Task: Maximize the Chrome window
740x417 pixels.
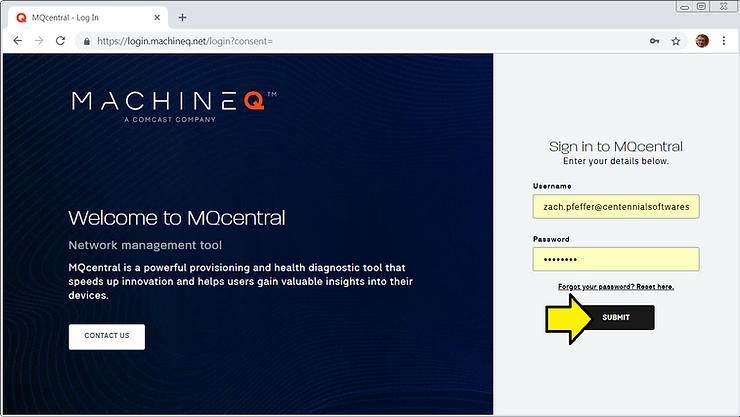Action: coord(703,7)
